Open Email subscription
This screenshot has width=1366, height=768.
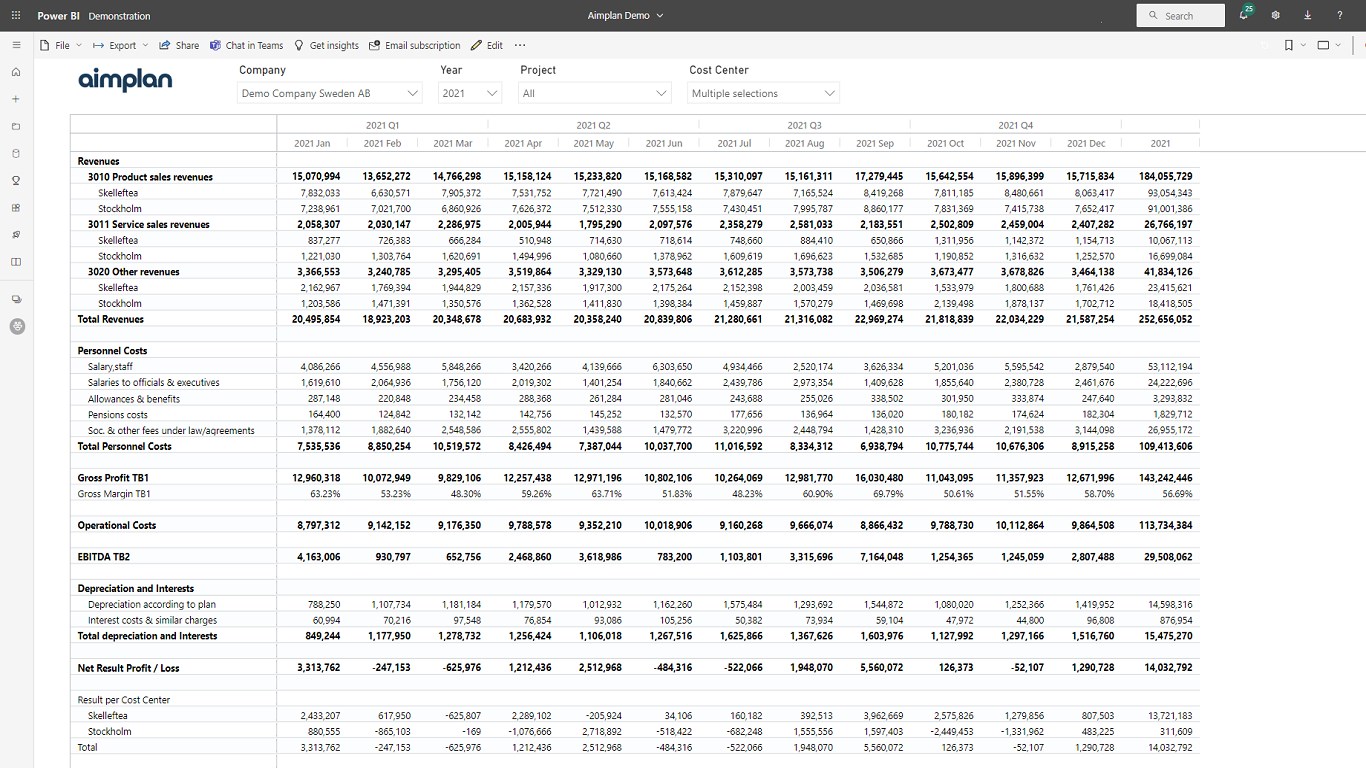coord(415,45)
